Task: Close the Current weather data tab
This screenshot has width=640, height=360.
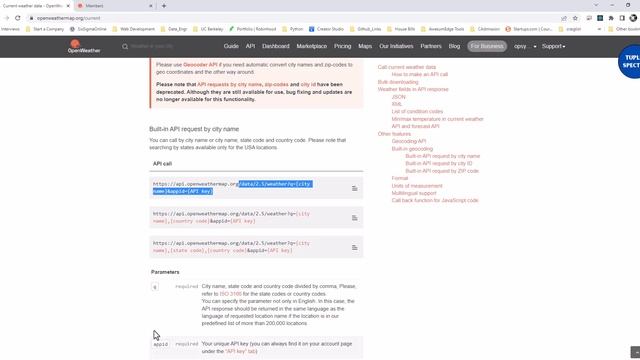Action: pos(68,6)
